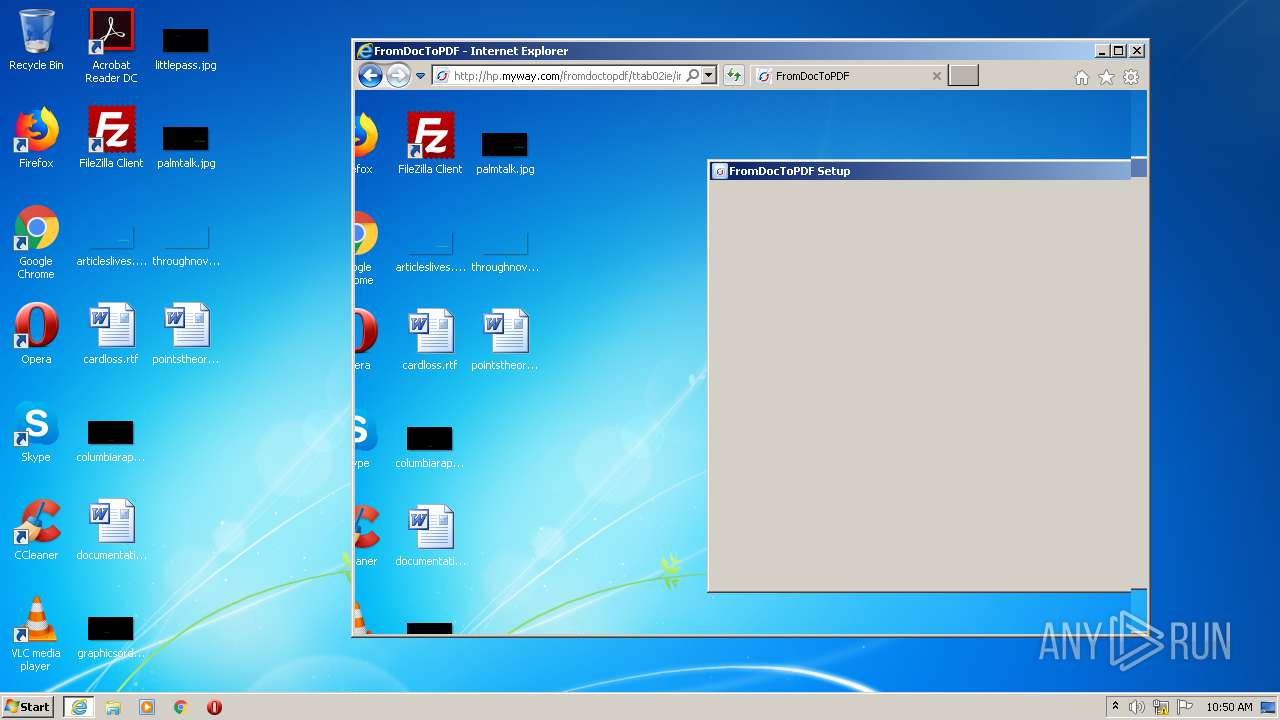The image size is (1280, 720).
Task: Minimize the Internet Explorer window
Action: point(1102,51)
